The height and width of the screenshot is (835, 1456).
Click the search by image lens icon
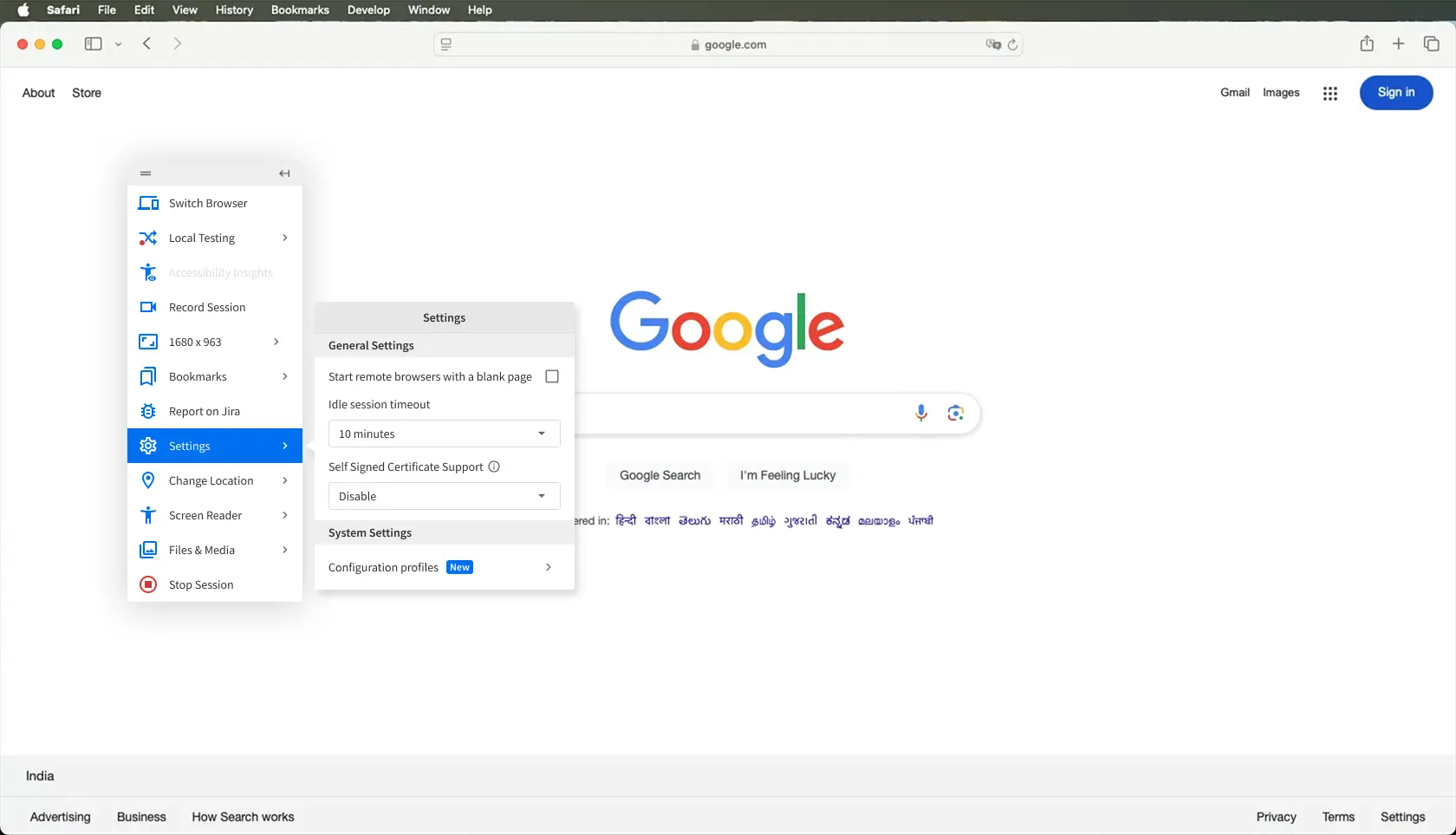click(x=955, y=413)
